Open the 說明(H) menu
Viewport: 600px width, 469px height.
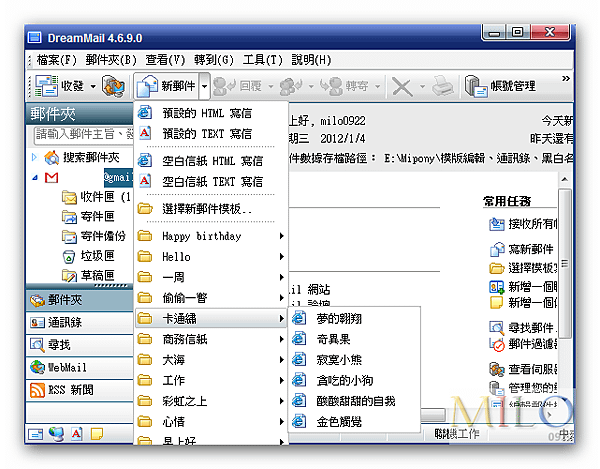click(311, 60)
